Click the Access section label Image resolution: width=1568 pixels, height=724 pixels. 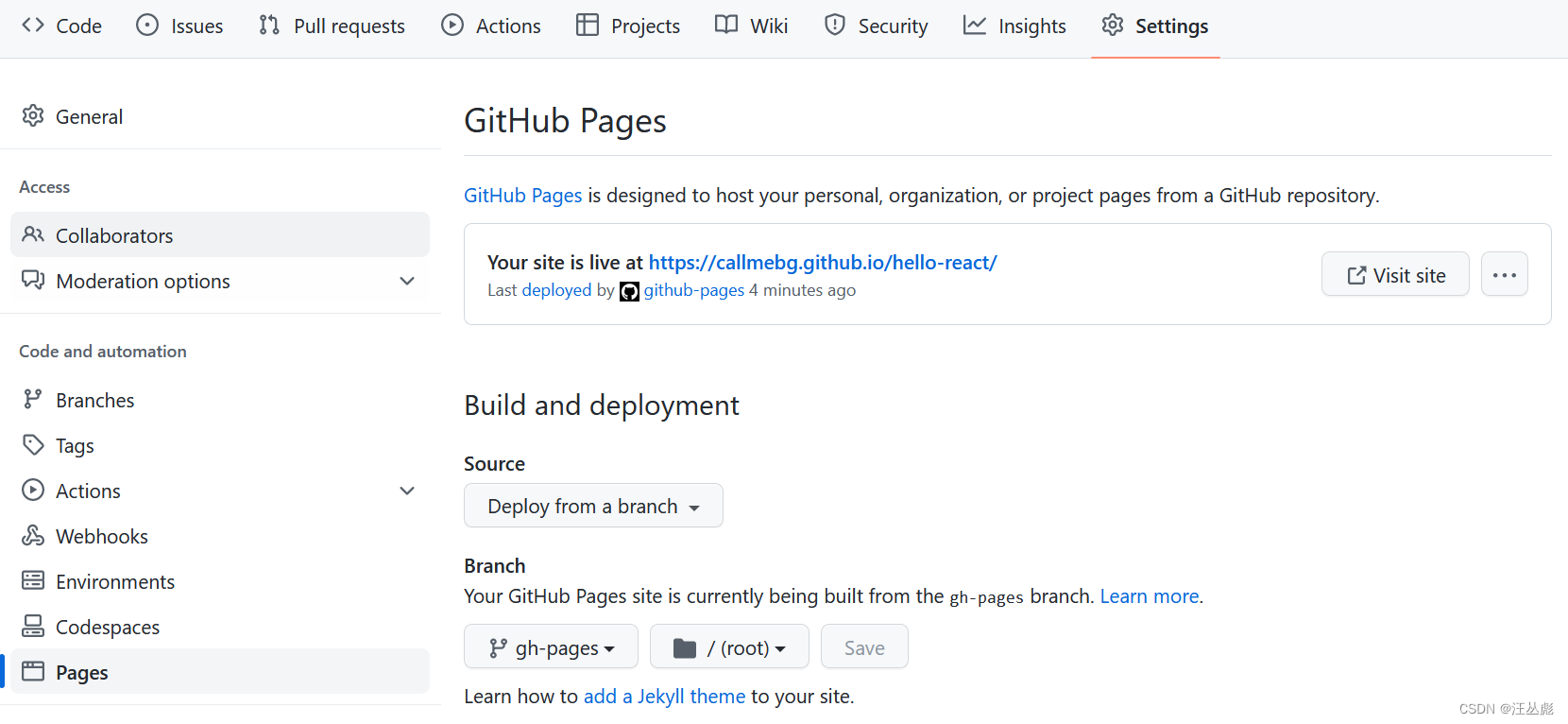pos(44,186)
